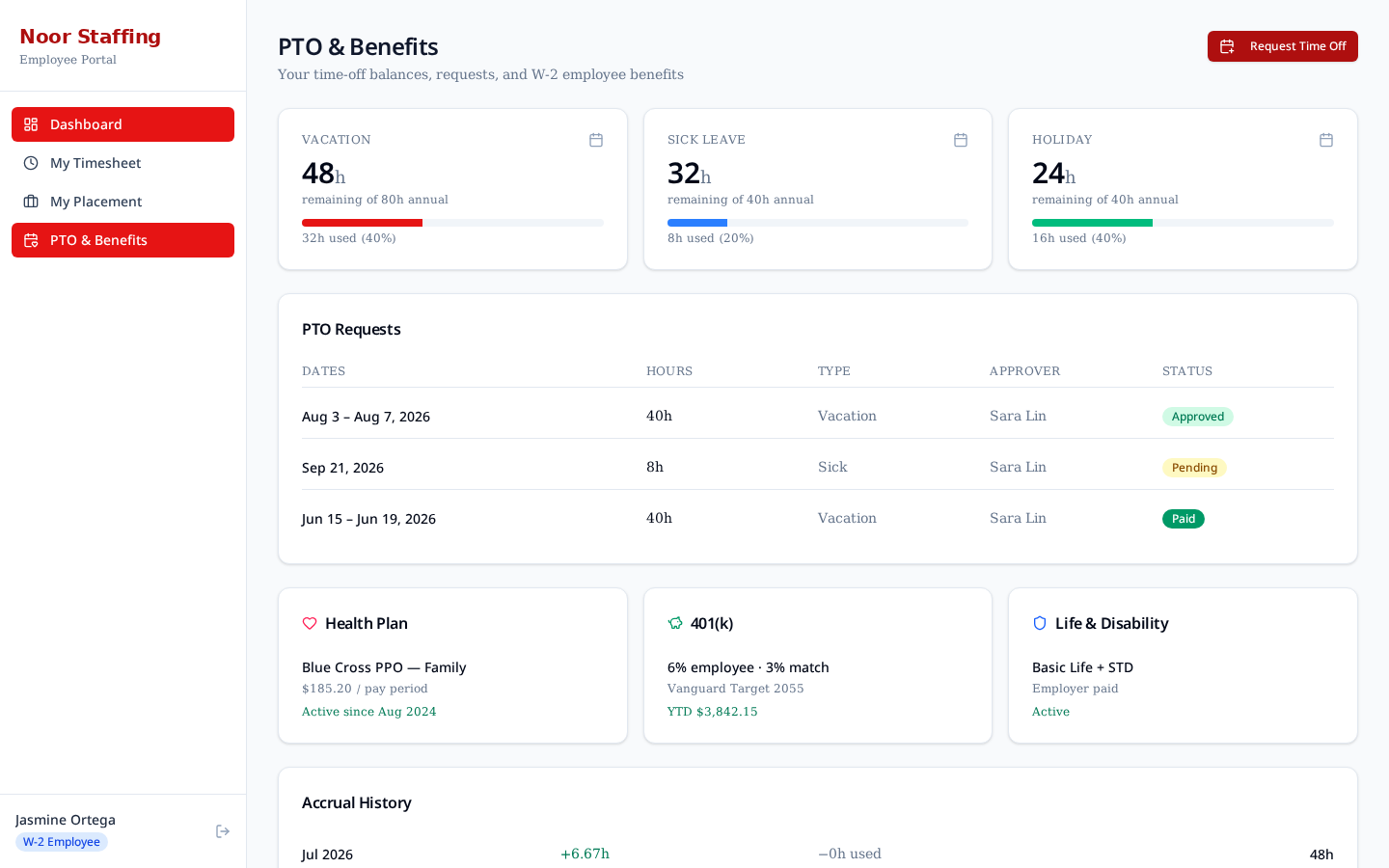The width and height of the screenshot is (1389, 868).
Task: Open the Dashboard menu item
Action: 123,124
